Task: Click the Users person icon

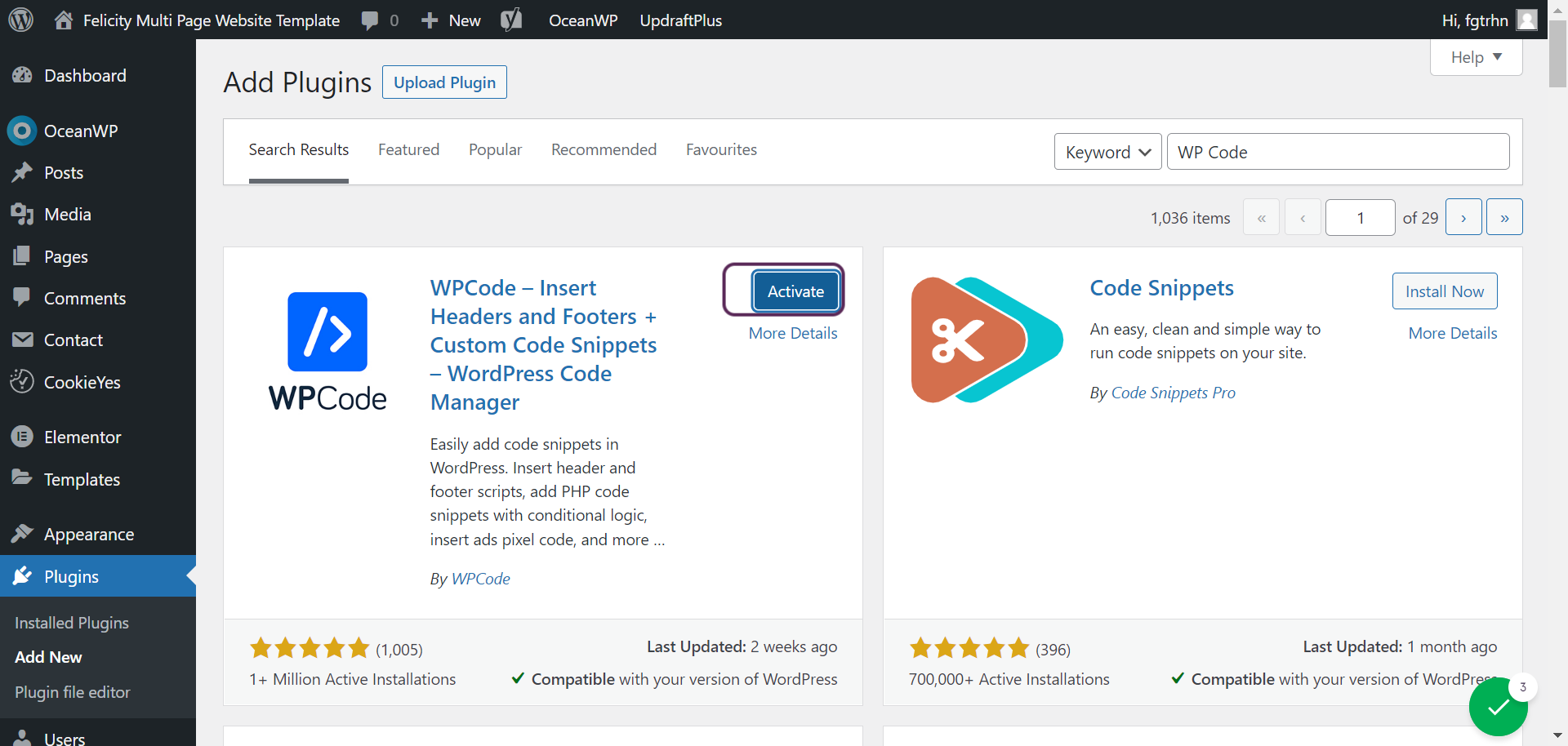Action: 24,737
